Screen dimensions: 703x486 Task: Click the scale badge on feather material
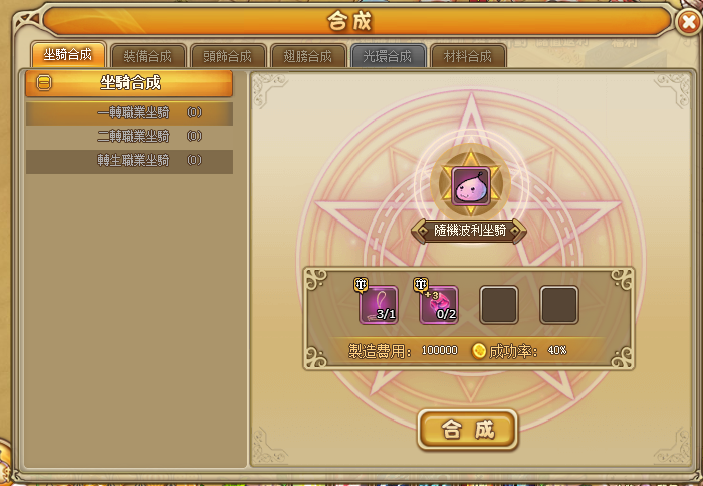(x=361, y=284)
